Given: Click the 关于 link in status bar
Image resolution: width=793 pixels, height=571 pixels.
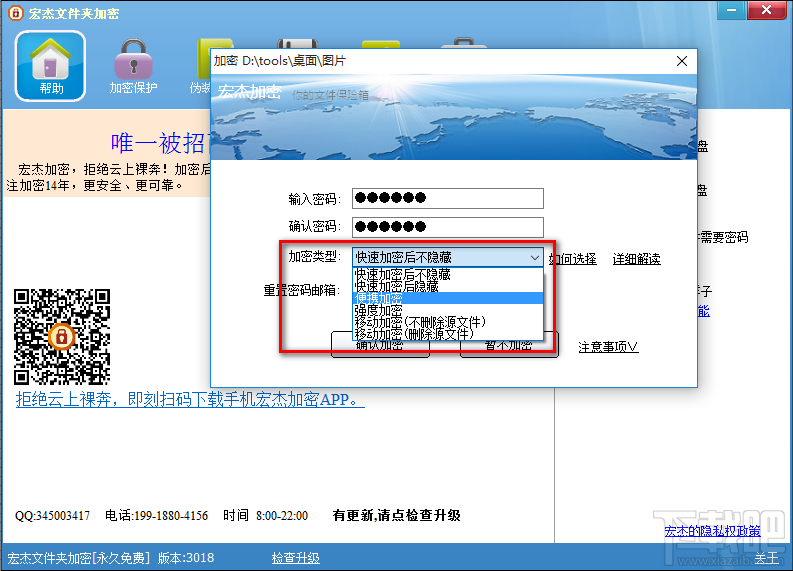Looking at the screenshot, I should click(766, 558).
